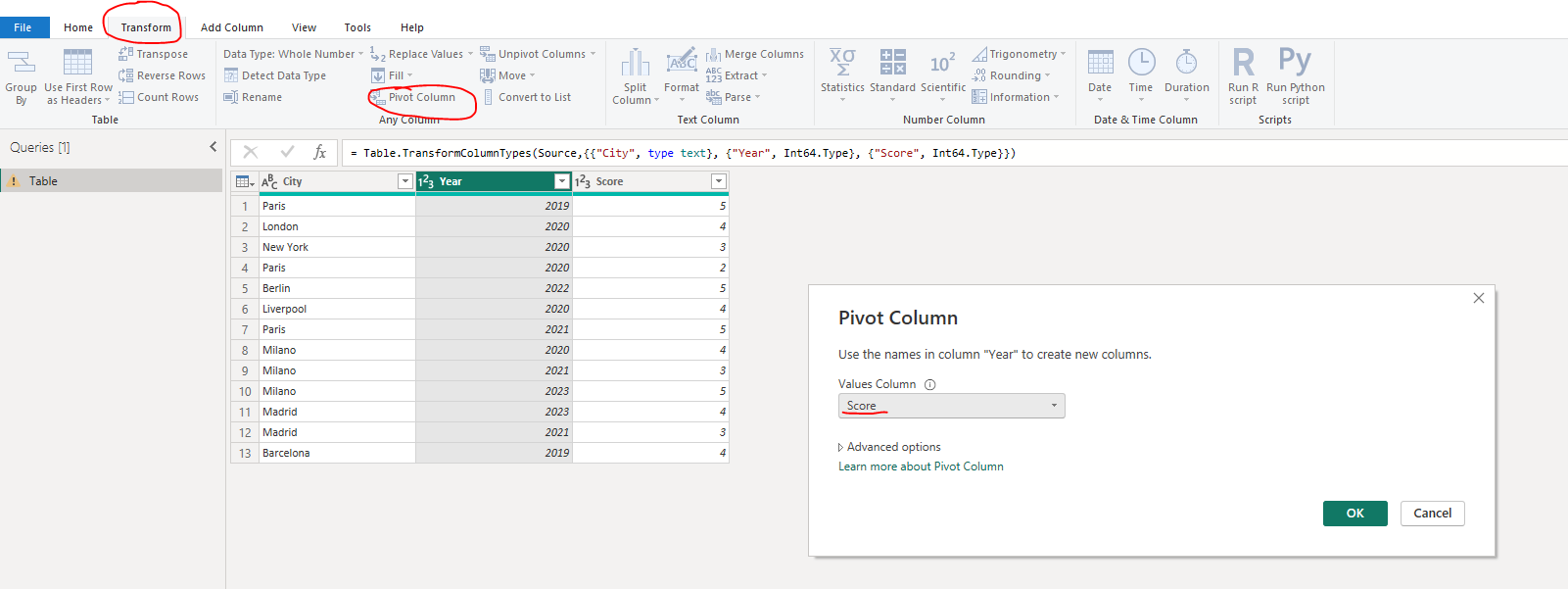Screen dimensions: 1568x589
Task: Close the Pivot Column dialog
Action: tap(1479, 298)
